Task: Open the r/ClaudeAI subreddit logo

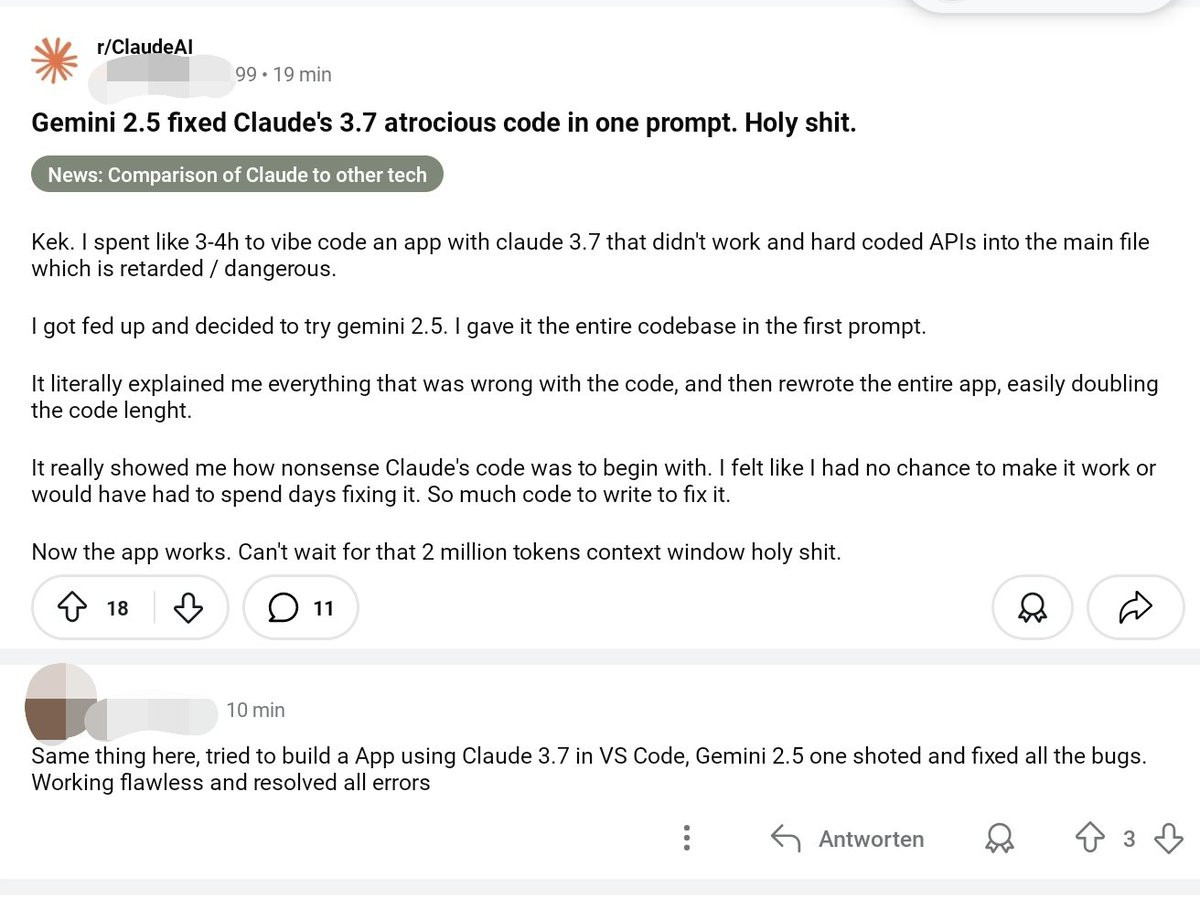Action: pyautogui.click(x=54, y=61)
